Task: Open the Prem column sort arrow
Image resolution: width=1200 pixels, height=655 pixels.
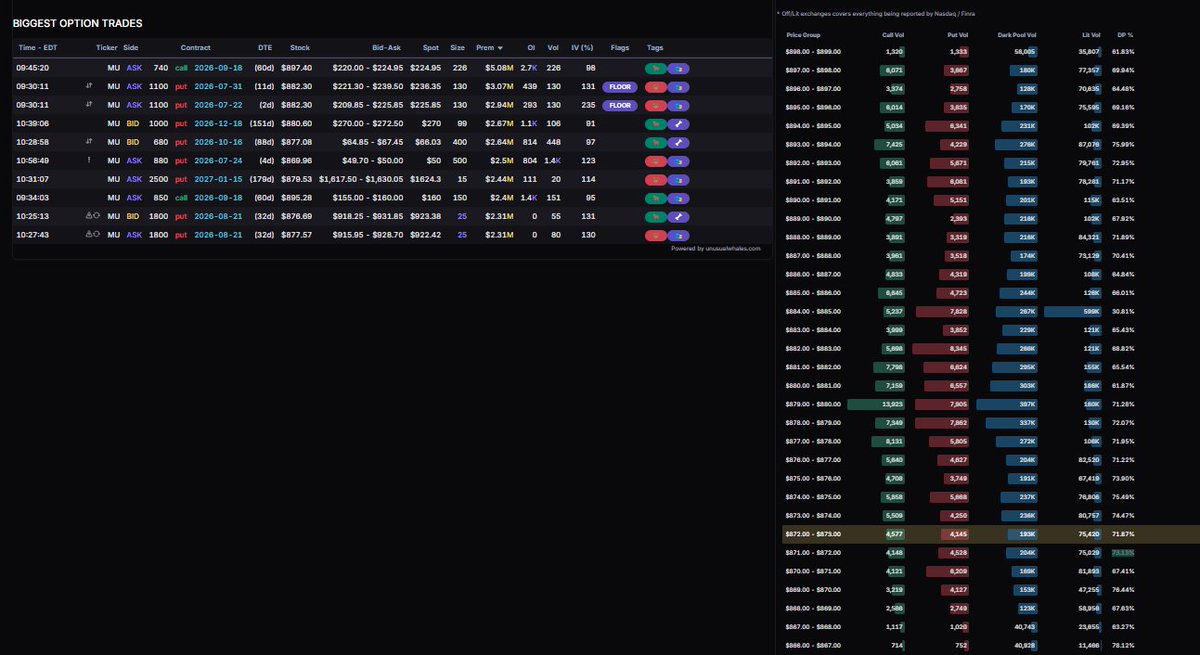Action: pos(500,48)
